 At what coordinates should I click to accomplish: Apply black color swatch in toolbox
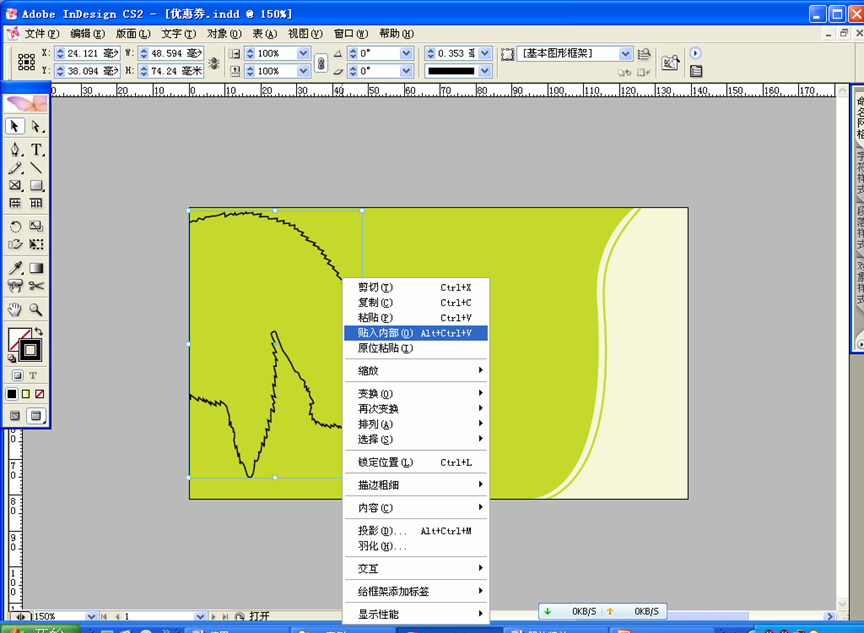tap(12, 394)
